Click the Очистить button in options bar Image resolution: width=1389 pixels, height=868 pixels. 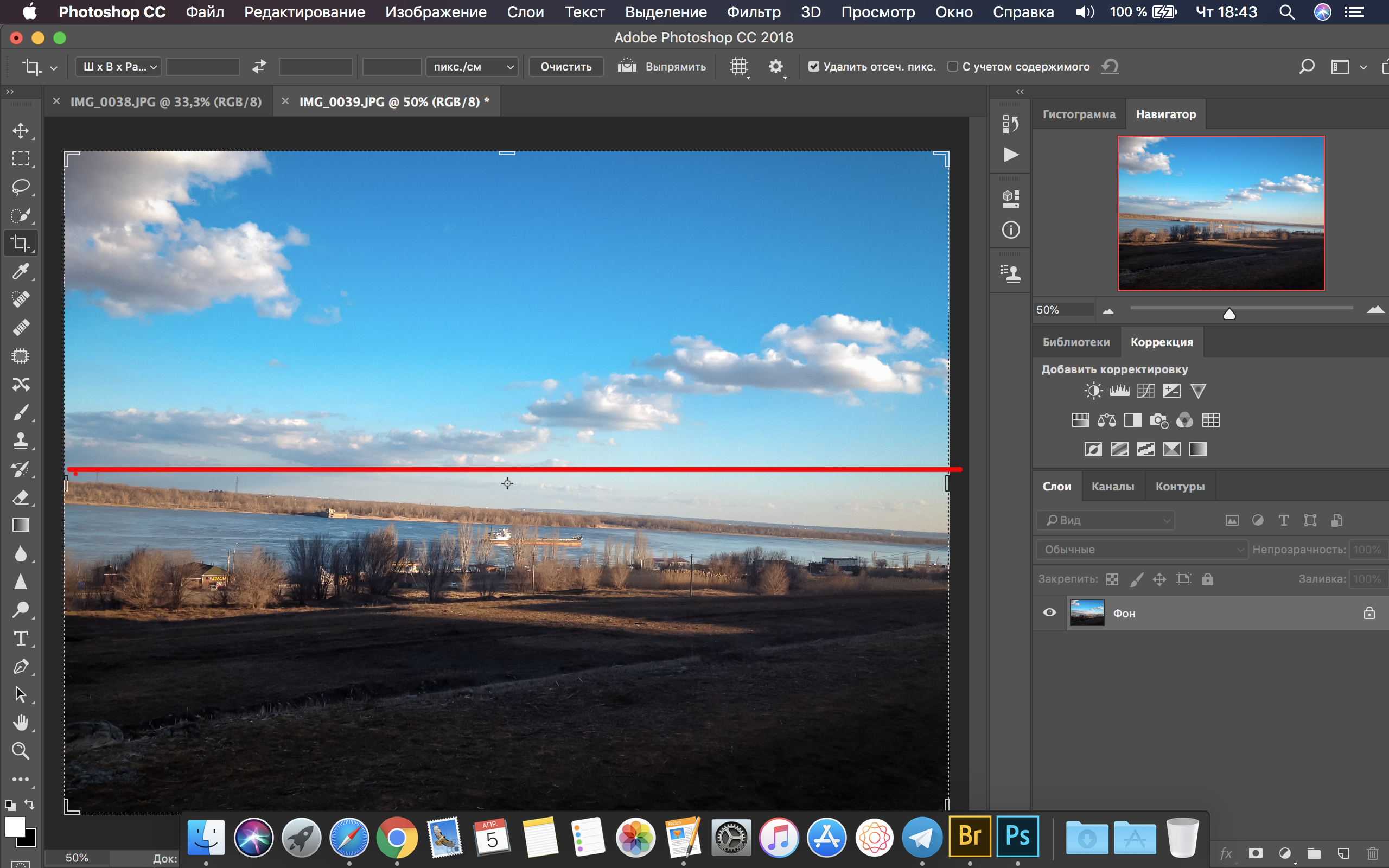point(565,67)
